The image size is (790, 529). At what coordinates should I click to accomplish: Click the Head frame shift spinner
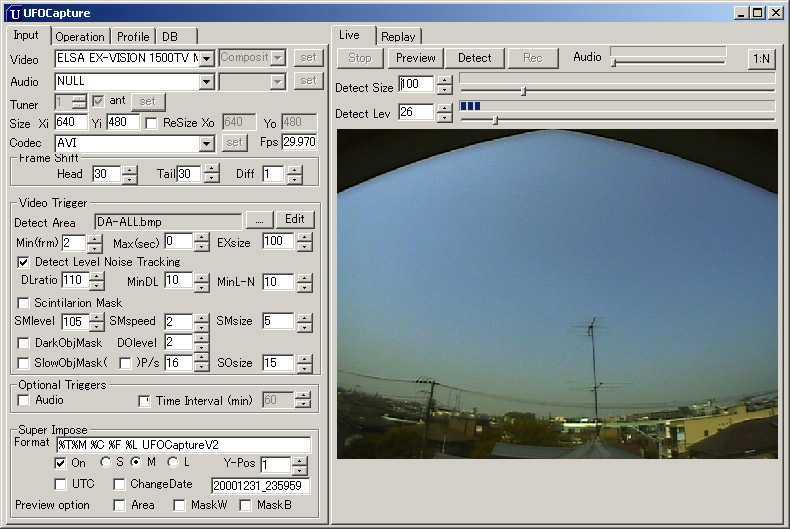coord(129,175)
